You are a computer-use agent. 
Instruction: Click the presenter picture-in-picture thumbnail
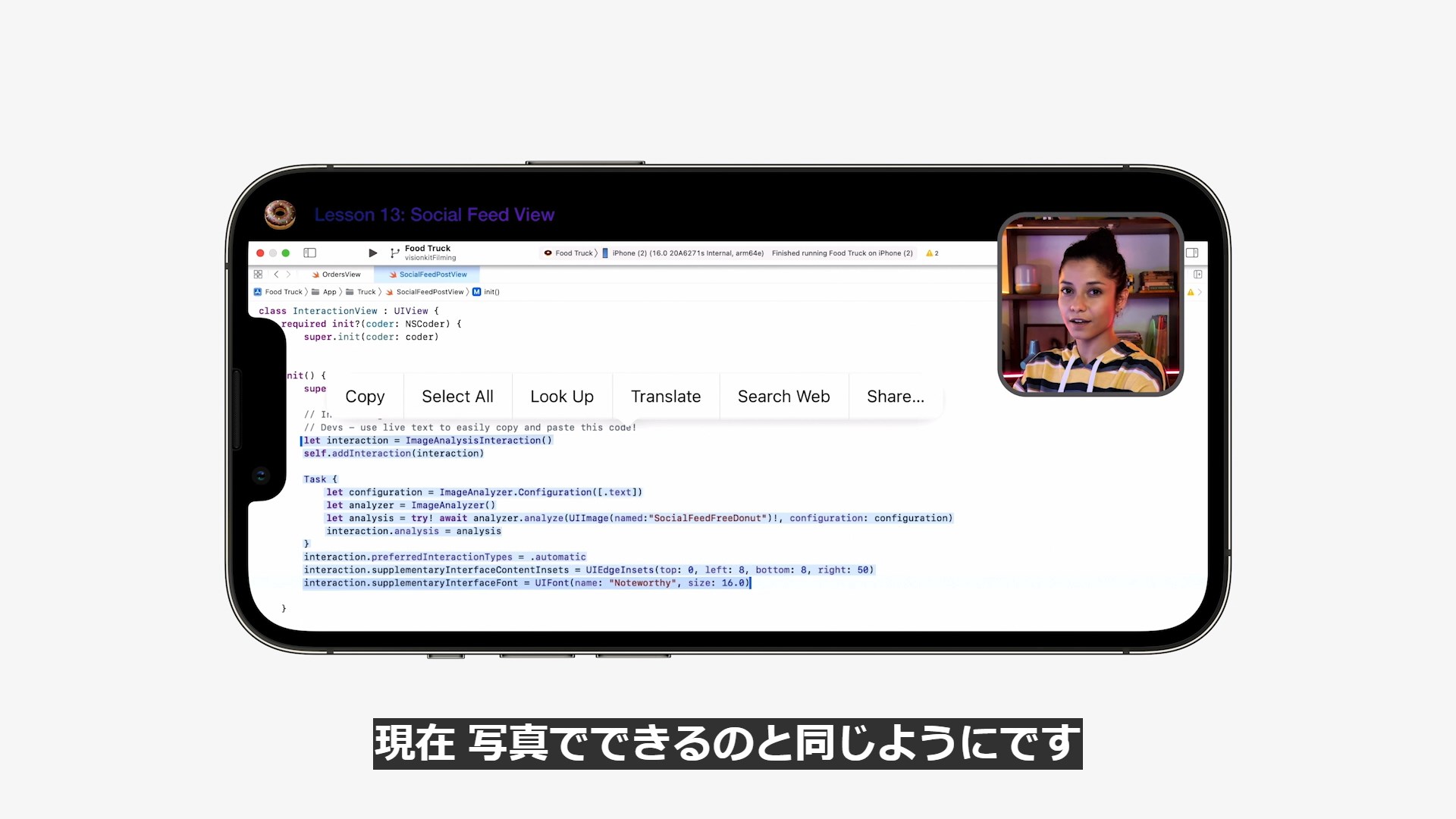tap(1090, 304)
